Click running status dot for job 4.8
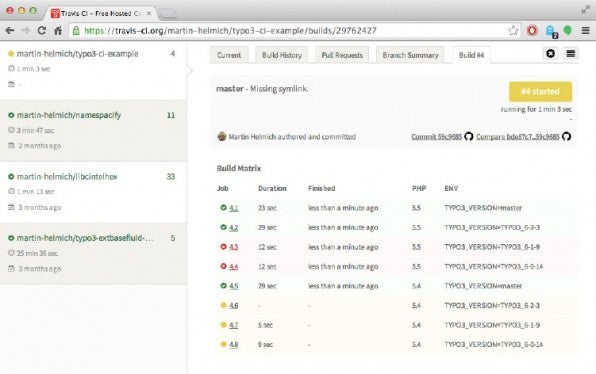 pyautogui.click(x=224, y=344)
